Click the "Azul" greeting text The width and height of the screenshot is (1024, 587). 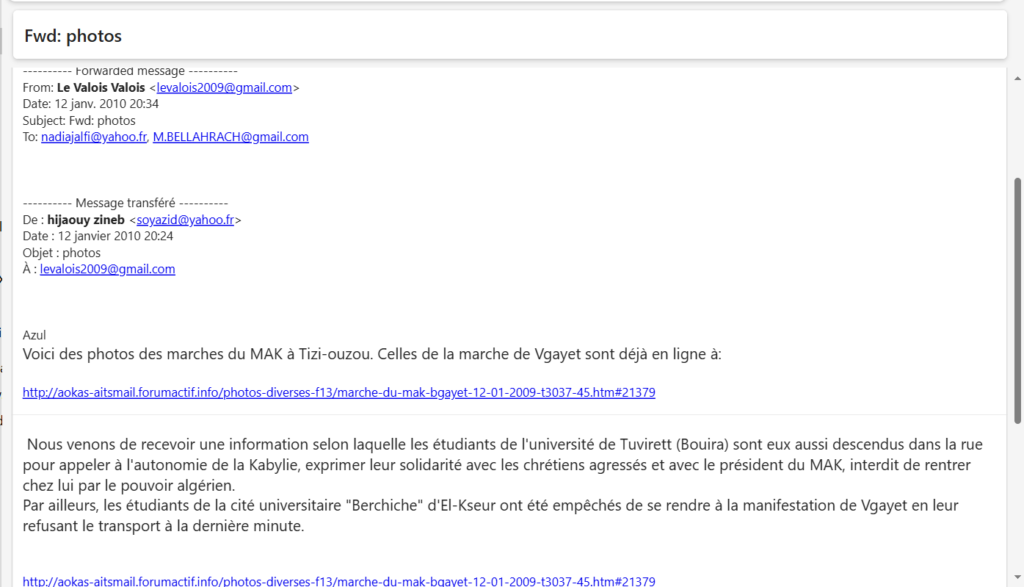(34, 335)
